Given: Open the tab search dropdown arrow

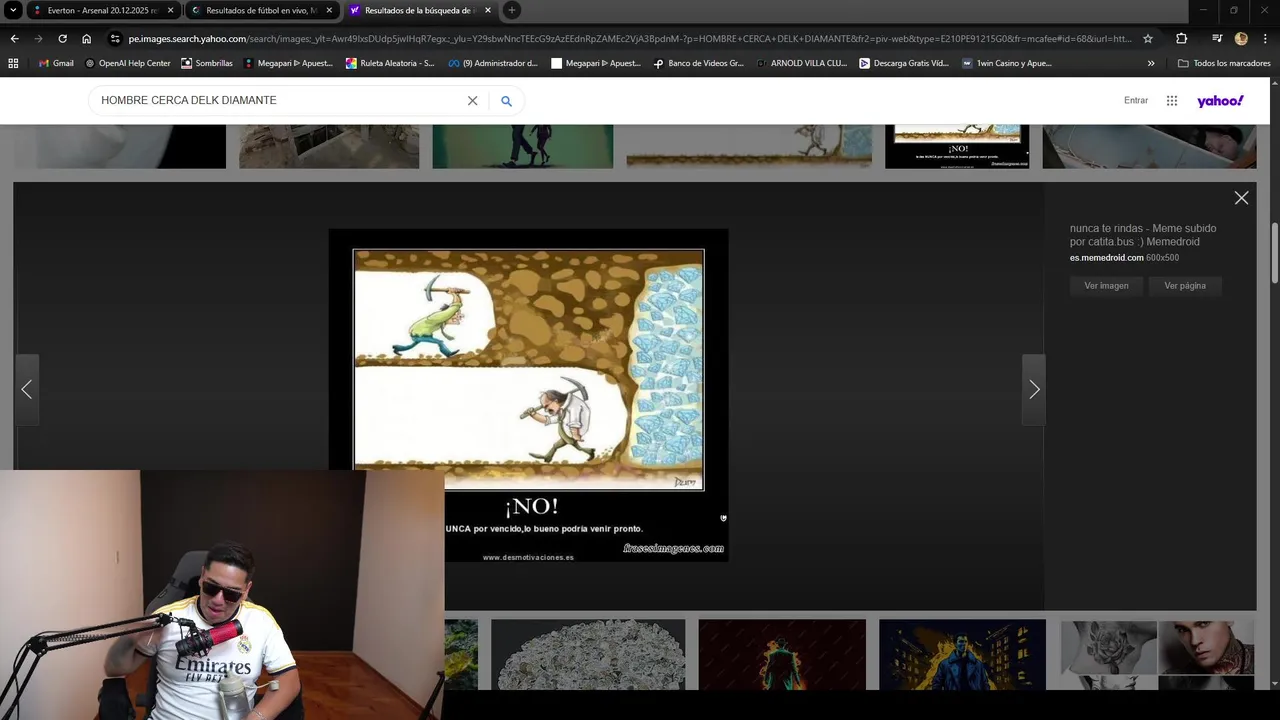Looking at the screenshot, I should pyautogui.click(x=13, y=10).
